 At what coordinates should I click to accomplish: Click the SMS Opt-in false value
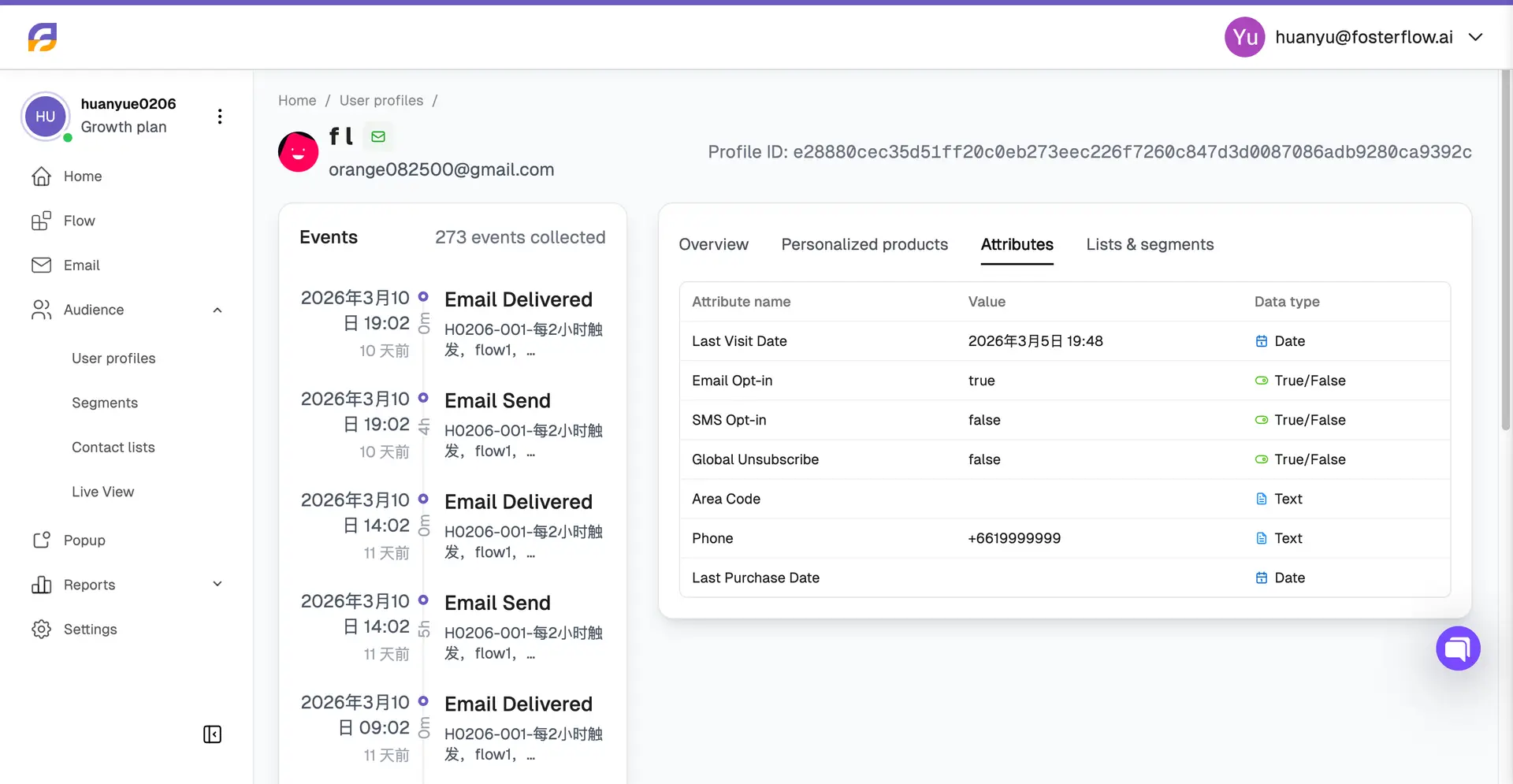coord(984,420)
